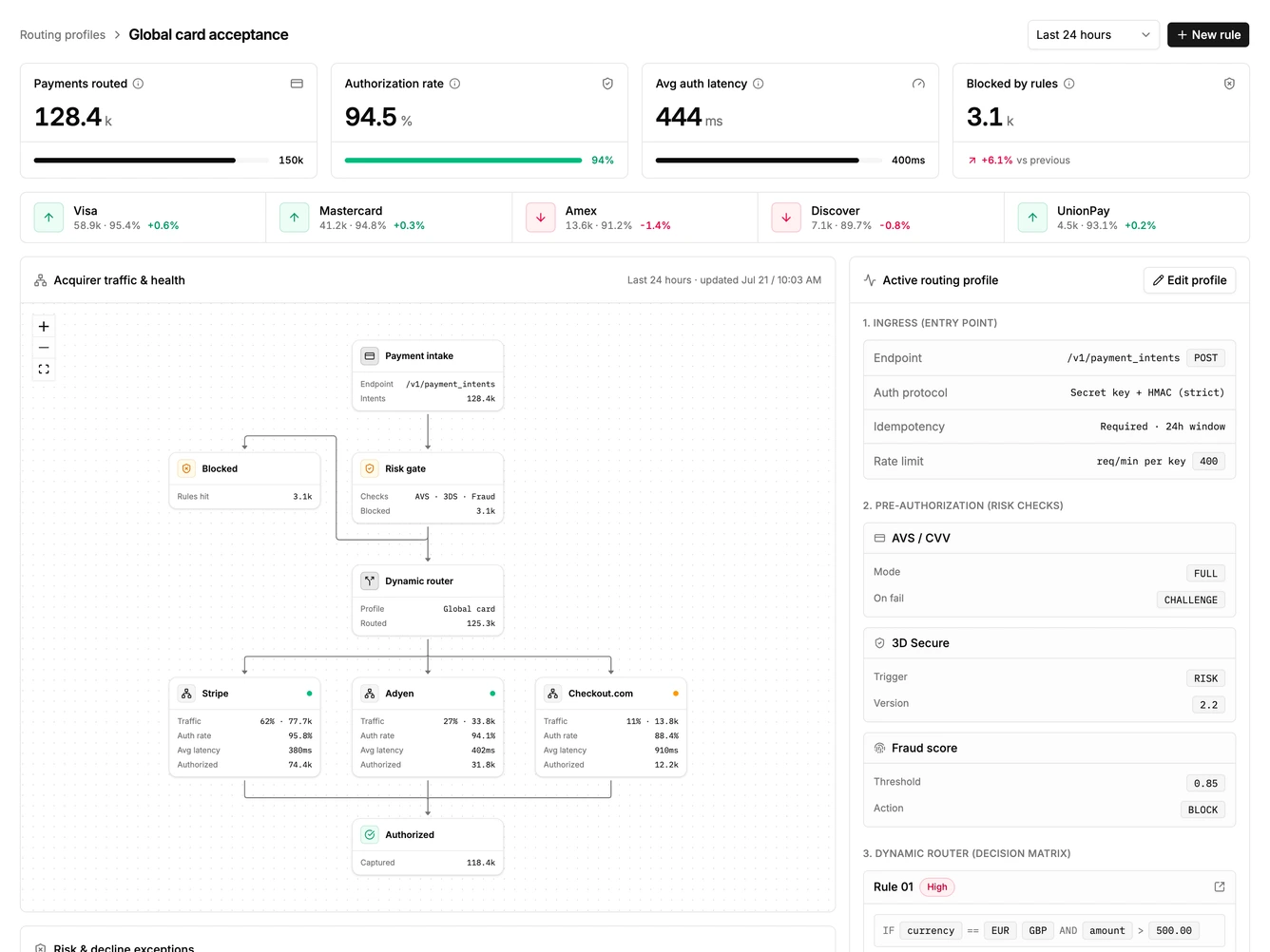Click the Authorized node check icon
This screenshot has height=952, width=1270.
pos(370,834)
